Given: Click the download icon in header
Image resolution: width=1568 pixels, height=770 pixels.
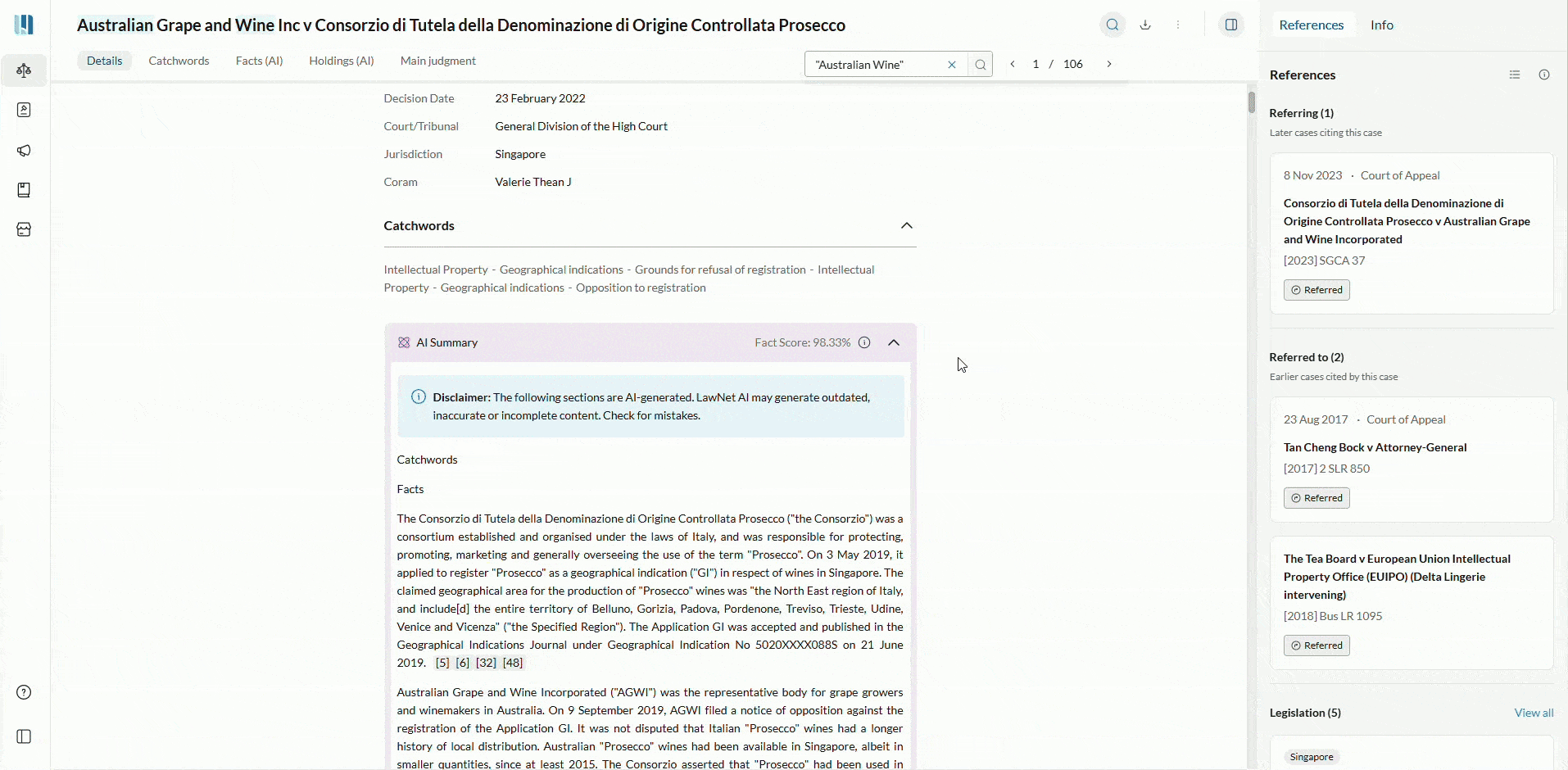Looking at the screenshot, I should tap(1145, 25).
